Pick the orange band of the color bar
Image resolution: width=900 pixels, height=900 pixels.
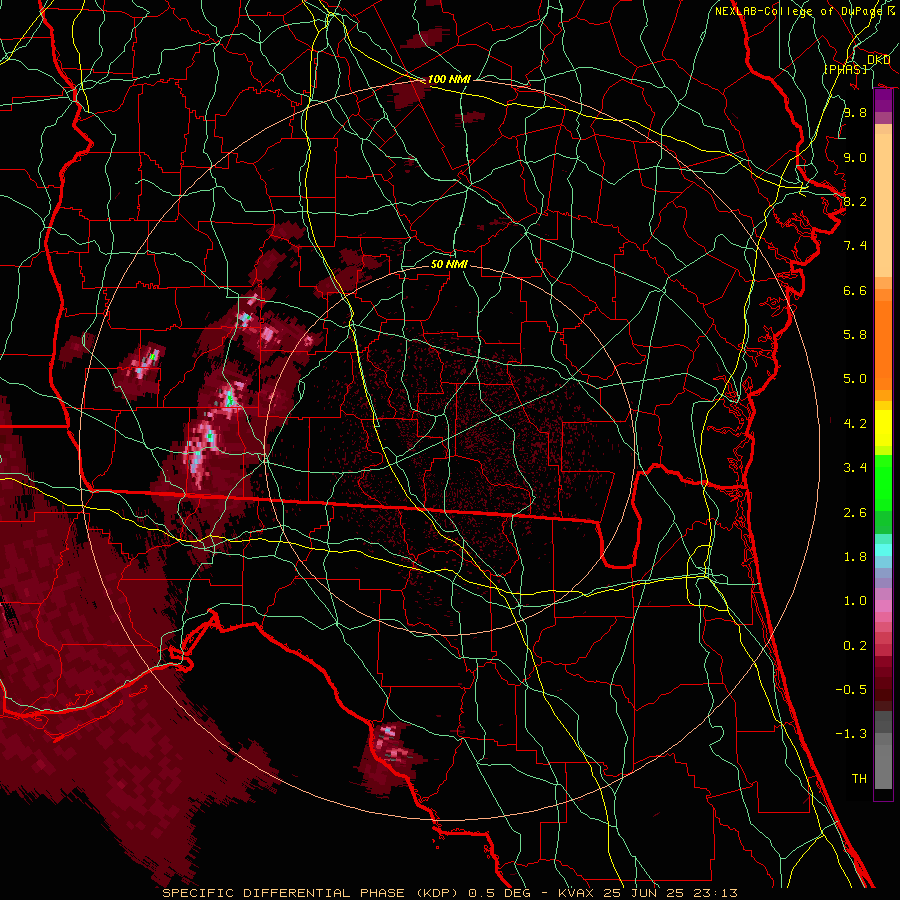(883, 346)
